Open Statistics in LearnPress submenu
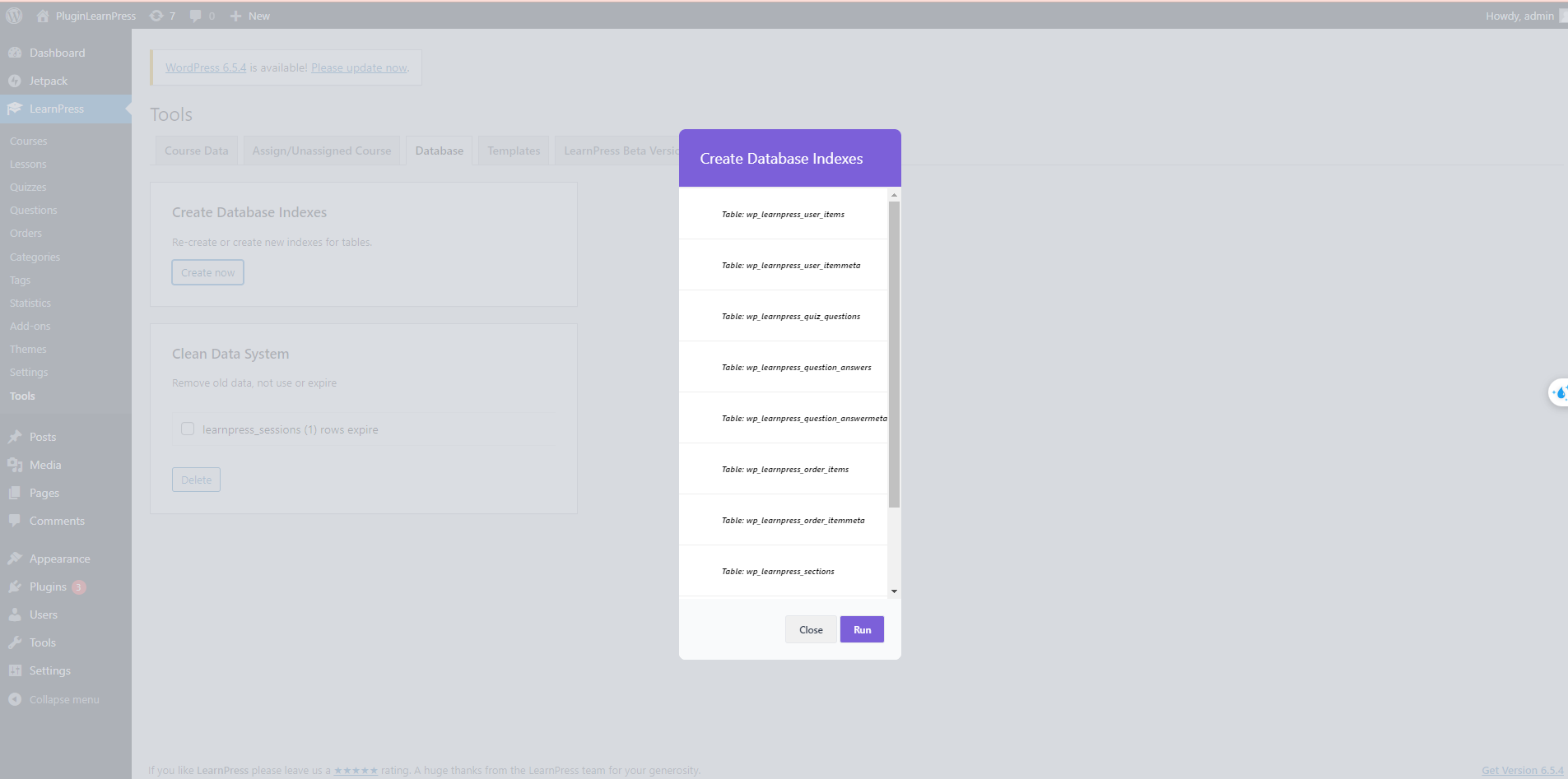1568x779 pixels. [x=30, y=304]
